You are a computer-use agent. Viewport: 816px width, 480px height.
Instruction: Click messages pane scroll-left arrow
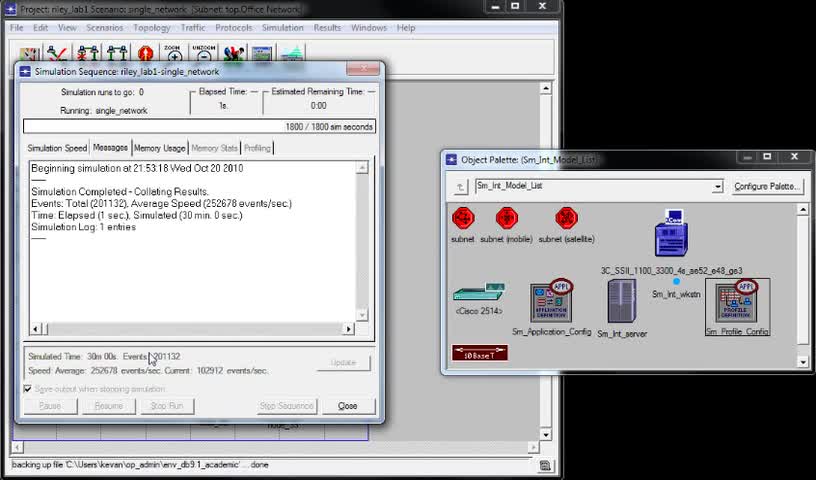[35, 329]
